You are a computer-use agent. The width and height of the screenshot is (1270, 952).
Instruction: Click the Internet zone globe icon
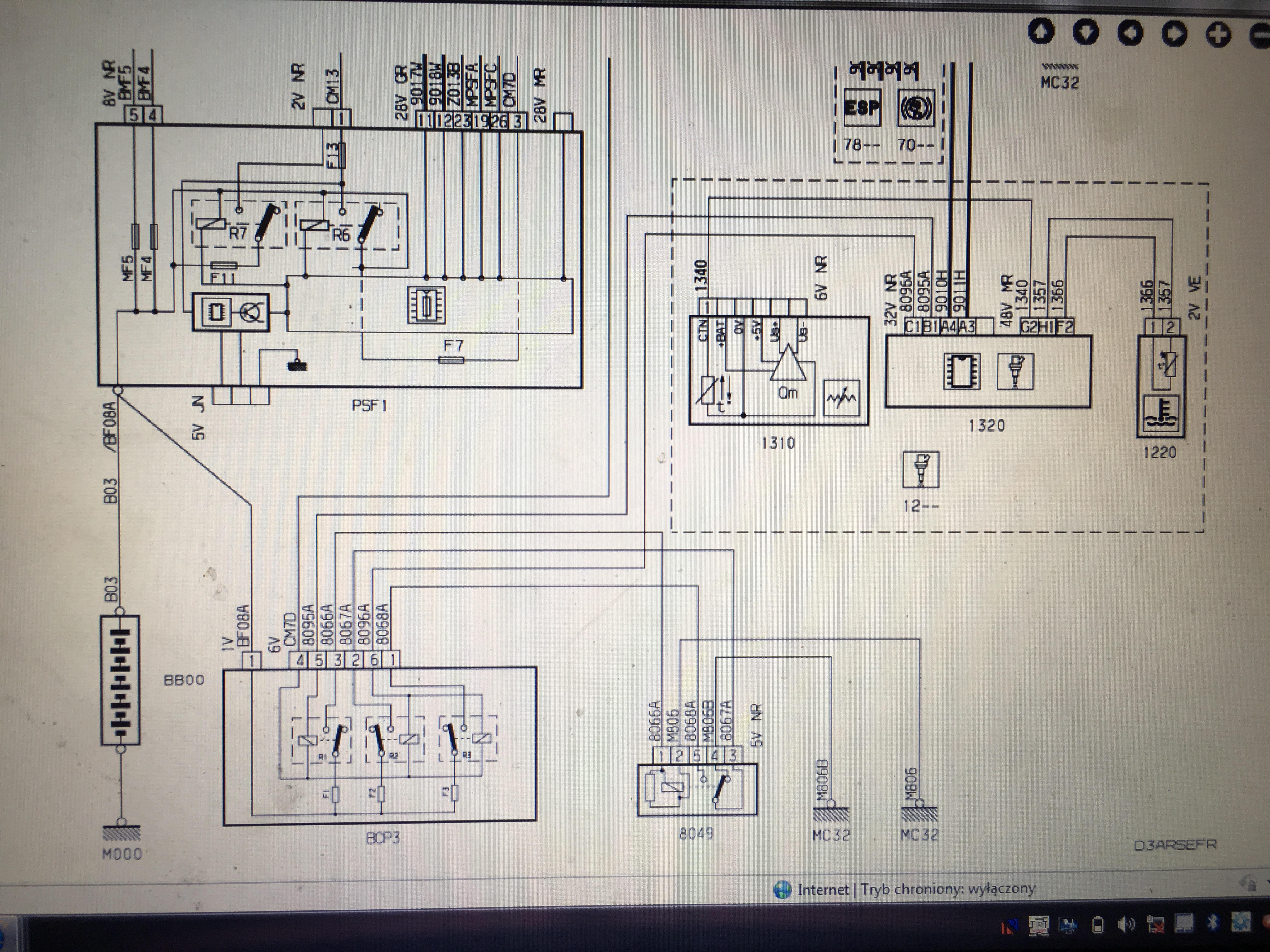782,889
